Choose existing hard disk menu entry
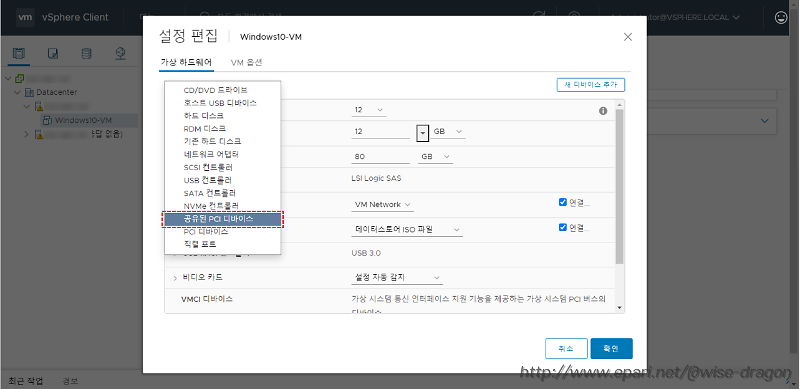 coord(222,141)
